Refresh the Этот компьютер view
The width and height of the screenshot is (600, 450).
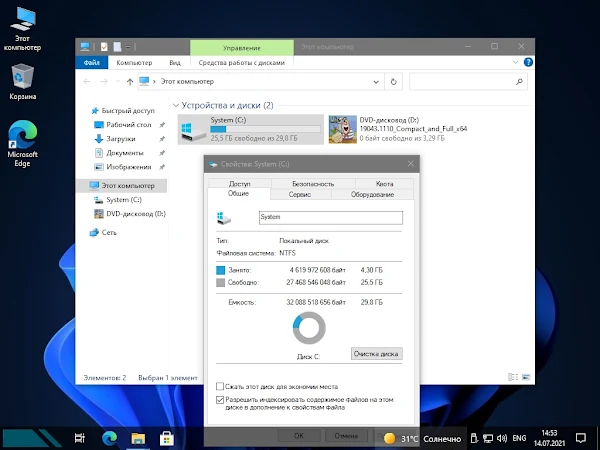pyautogui.click(x=393, y=82)
